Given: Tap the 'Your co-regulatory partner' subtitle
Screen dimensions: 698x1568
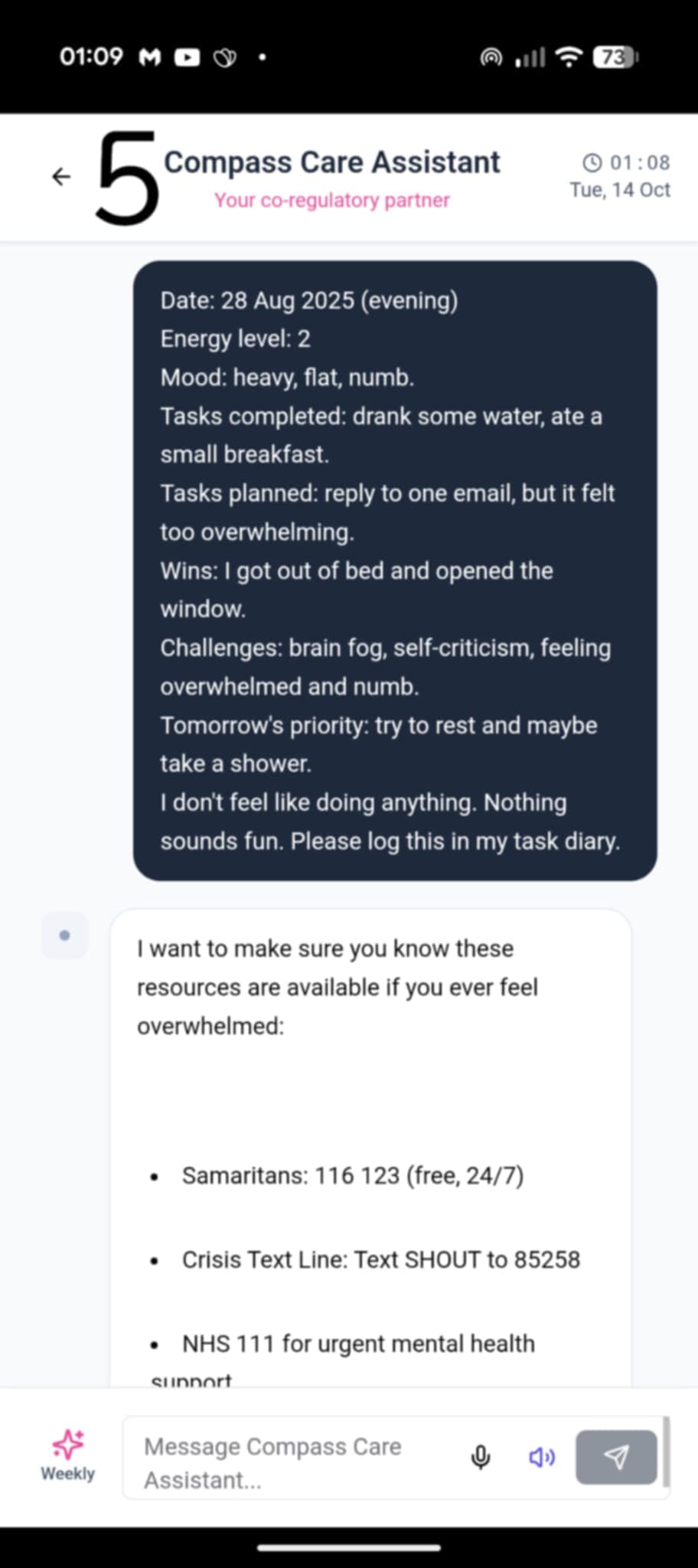Looking at the screenshot, I should [x=332, y=201].
